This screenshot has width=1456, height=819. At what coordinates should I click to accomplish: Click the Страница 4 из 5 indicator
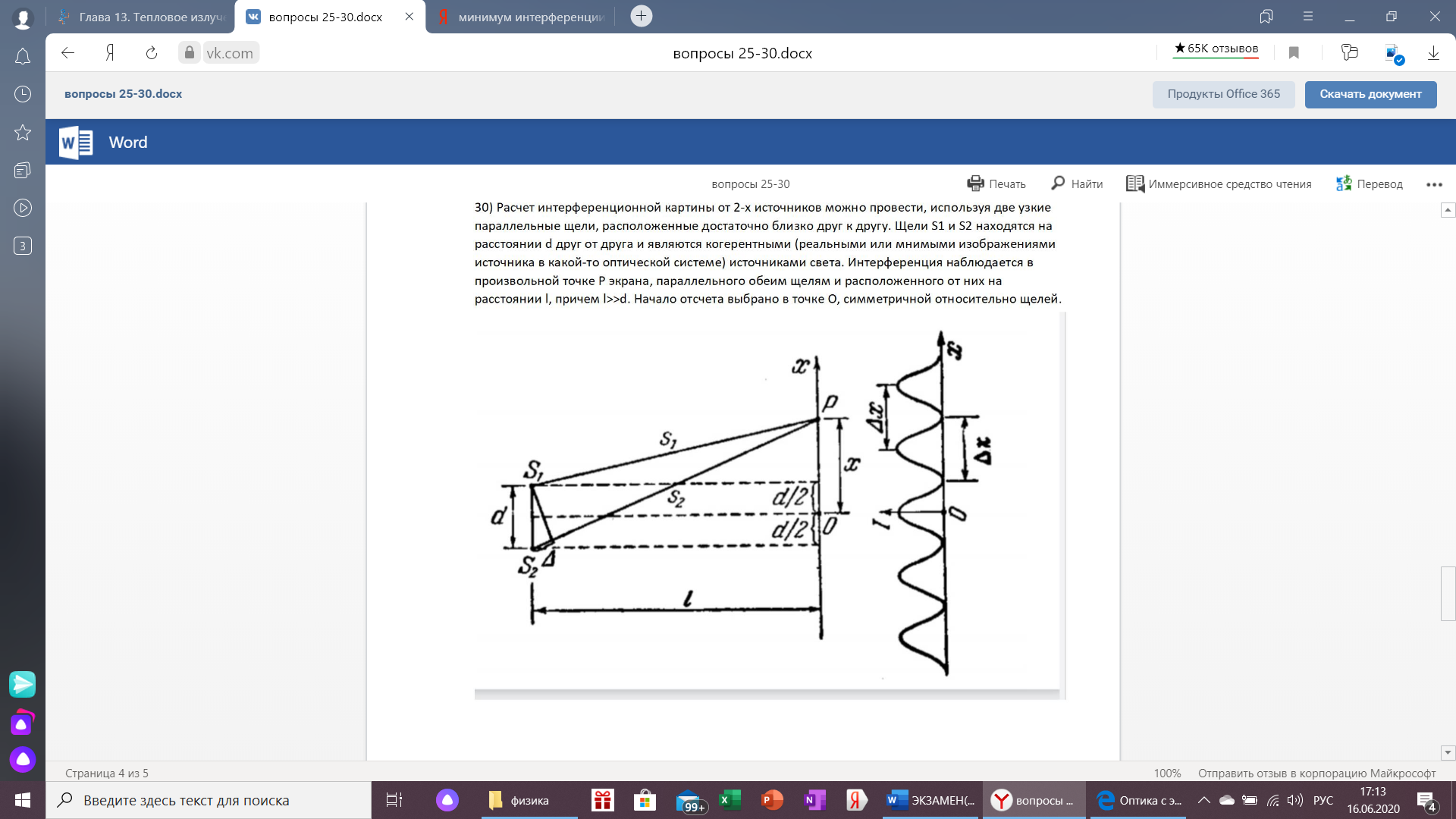coord(107,773)
